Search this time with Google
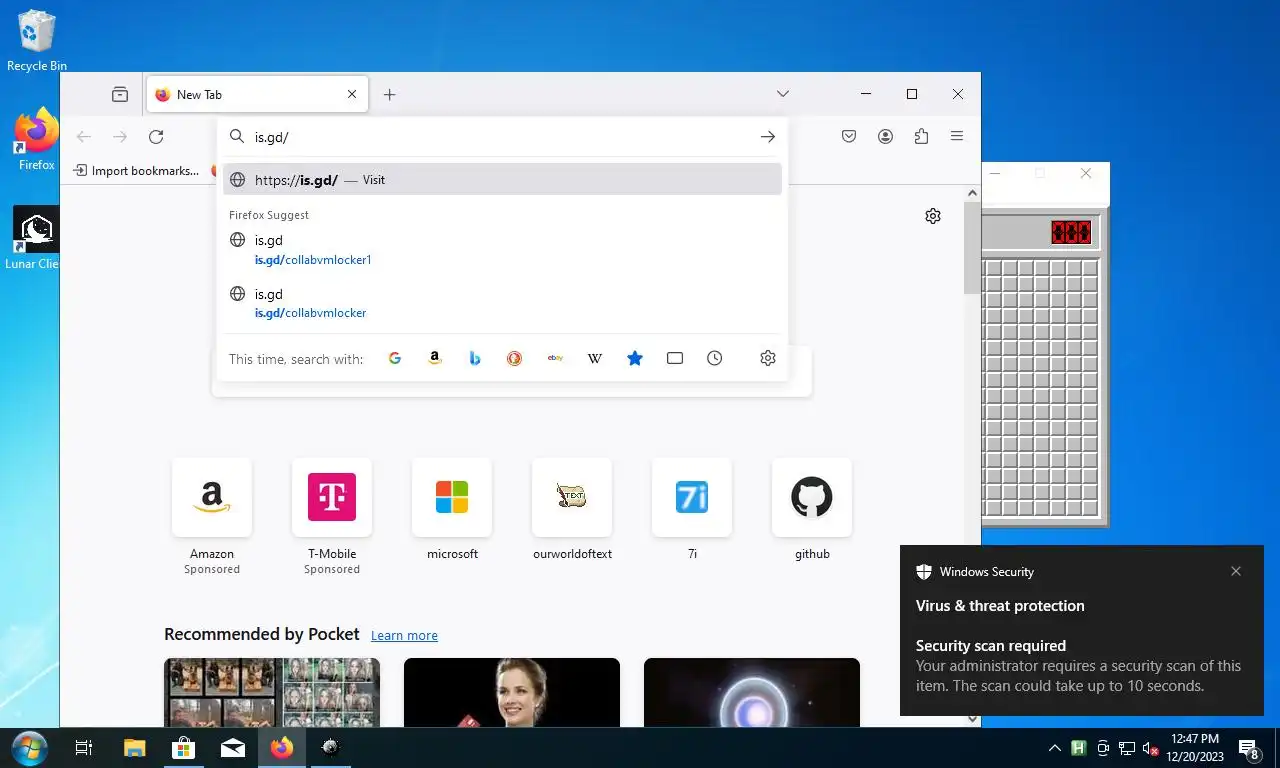1280x768 pixels. point(395,358)
